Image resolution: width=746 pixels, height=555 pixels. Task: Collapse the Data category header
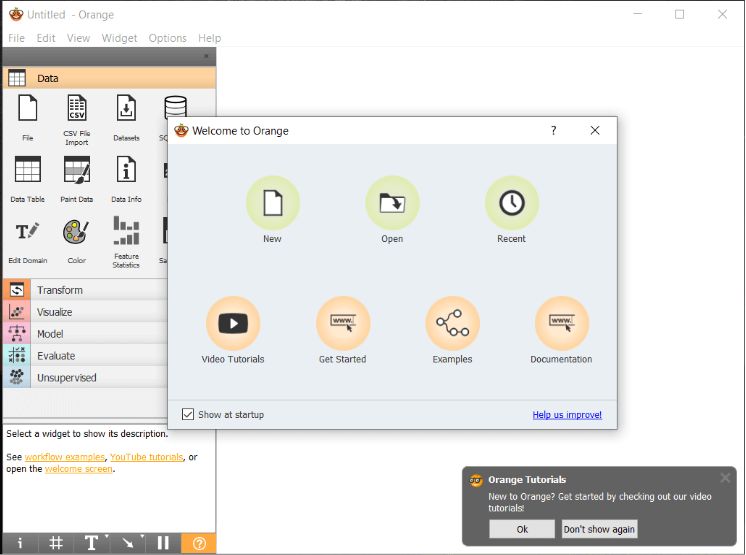click(109, 78)
